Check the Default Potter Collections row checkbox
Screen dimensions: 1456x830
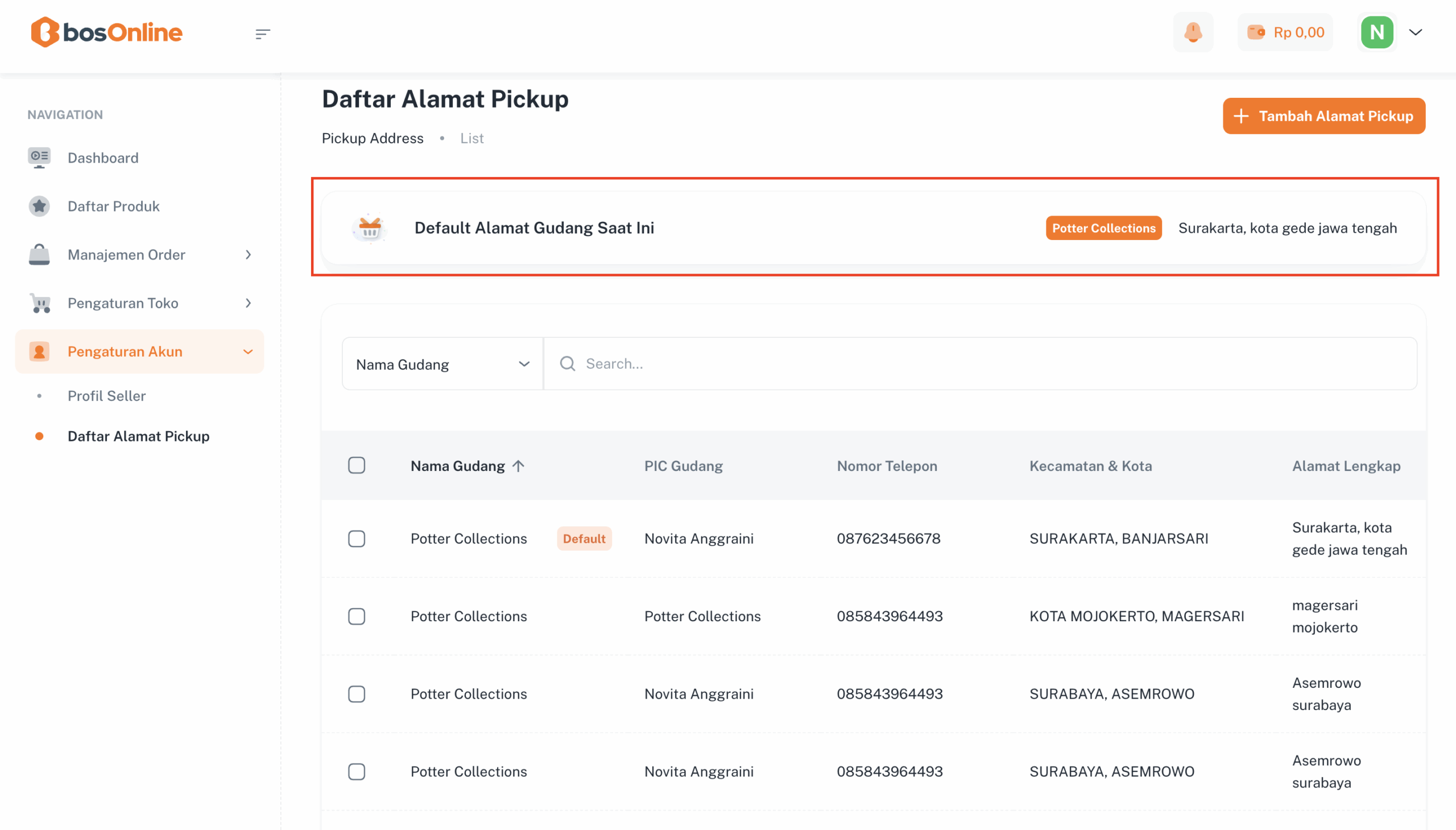click(357, 538)
